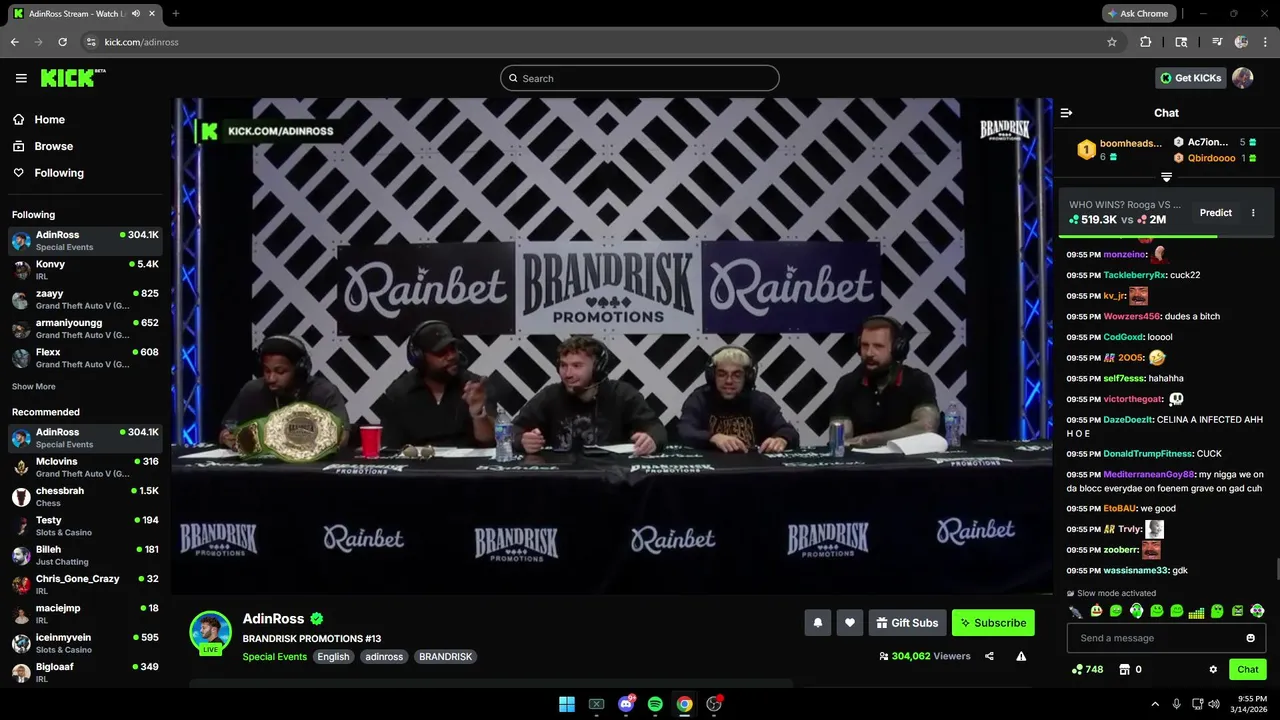Screen dimensions: 1280x720
Task: Click the Kick logo
Action: click(x=72, y=78)
